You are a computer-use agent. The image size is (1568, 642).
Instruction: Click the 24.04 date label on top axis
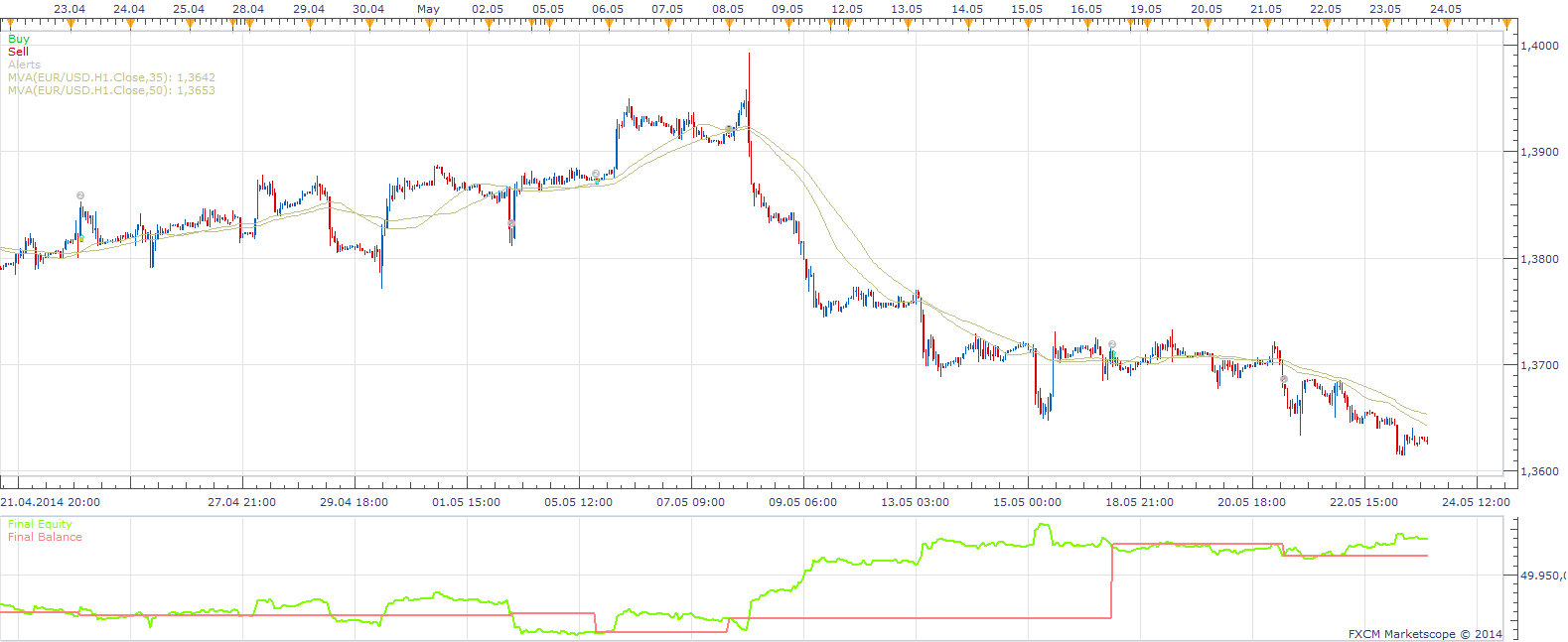coord(129,9)
